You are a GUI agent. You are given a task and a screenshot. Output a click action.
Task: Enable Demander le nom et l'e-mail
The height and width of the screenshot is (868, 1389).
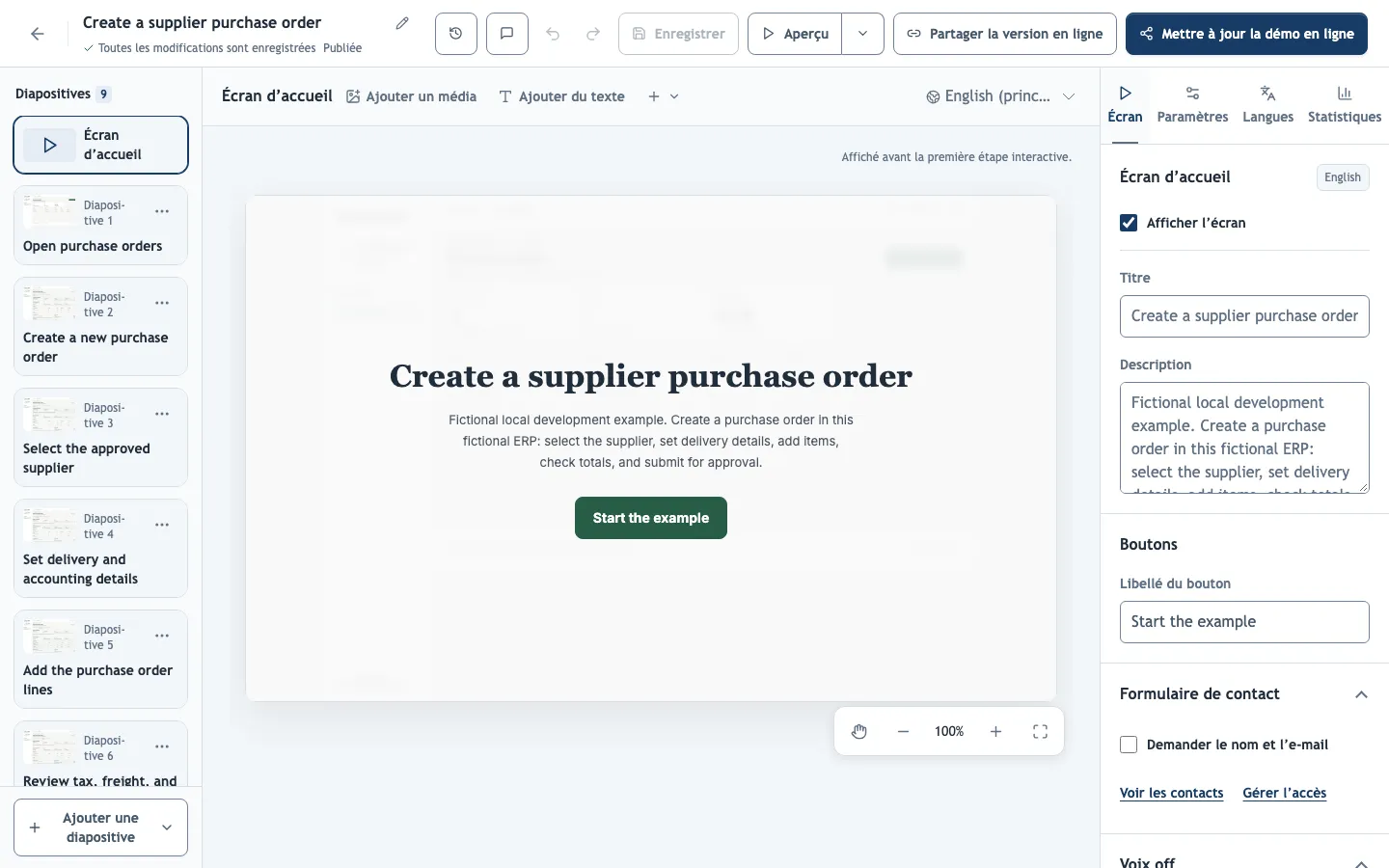(1129, 745)
